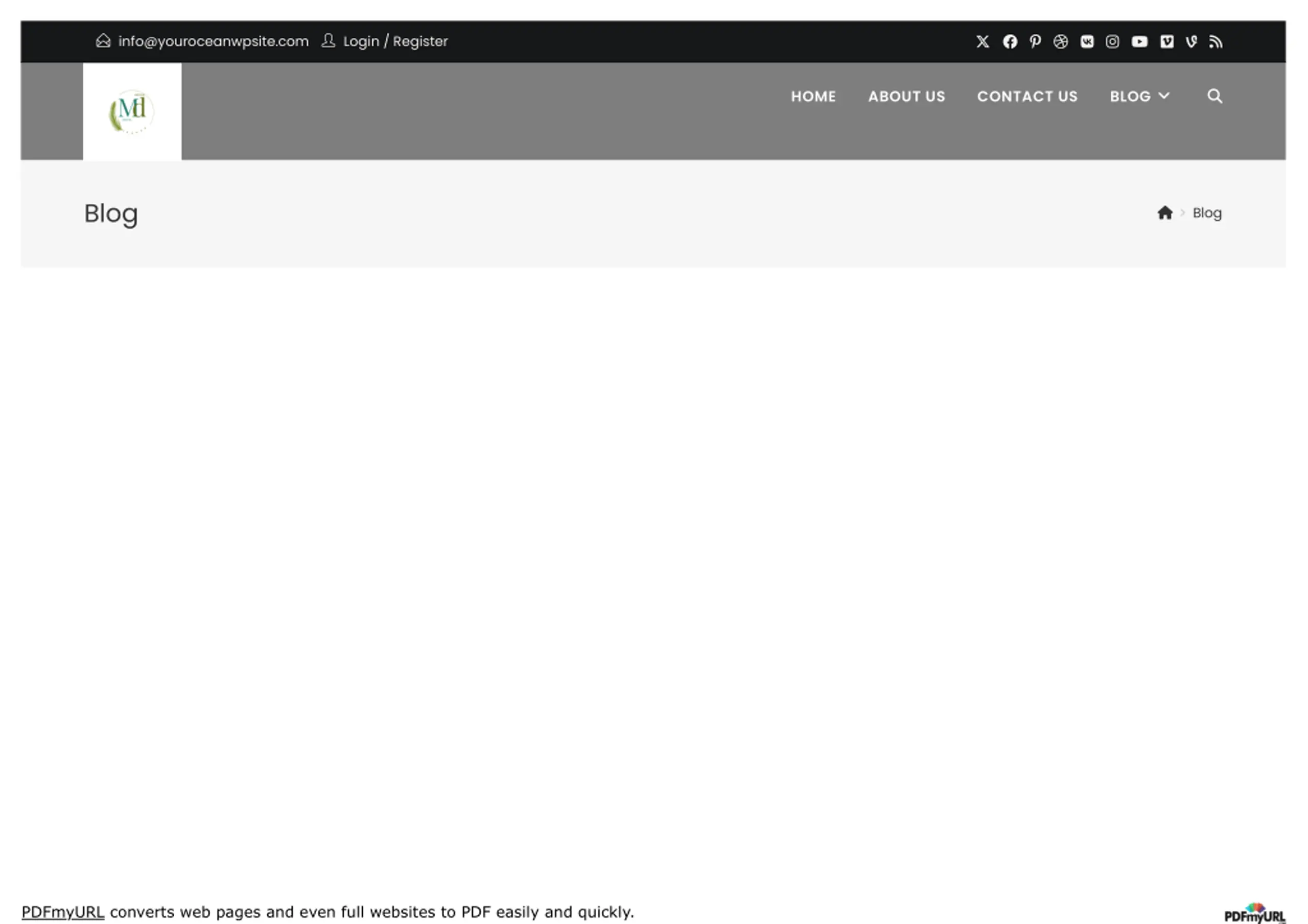Open the About Us menu item
Viewport: 1308px width, 924px height.
pyautogui.click(x=906, y=96)
